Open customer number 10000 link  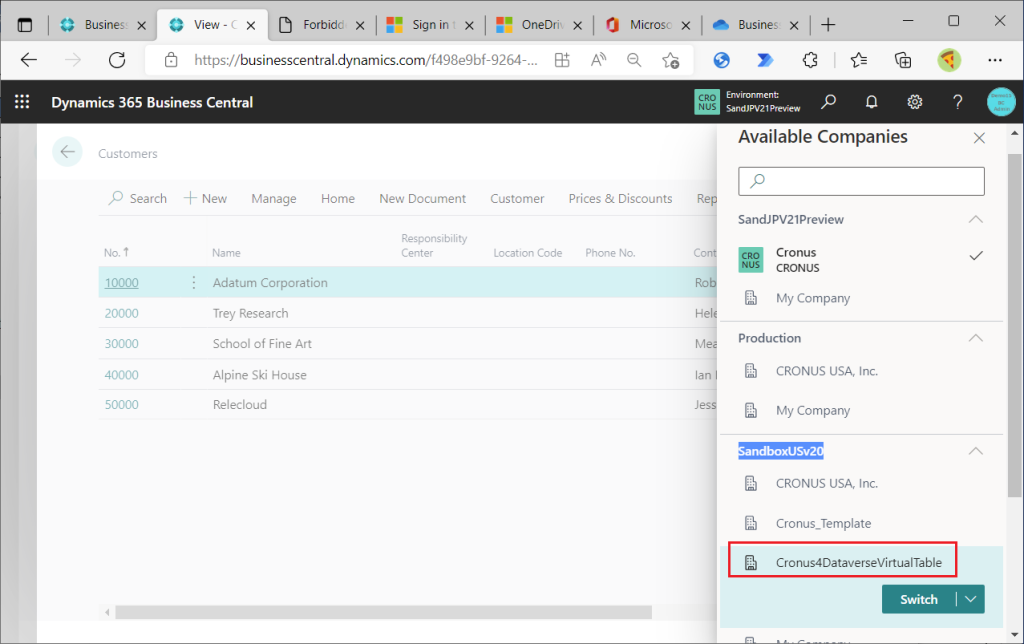click(121, 283)
